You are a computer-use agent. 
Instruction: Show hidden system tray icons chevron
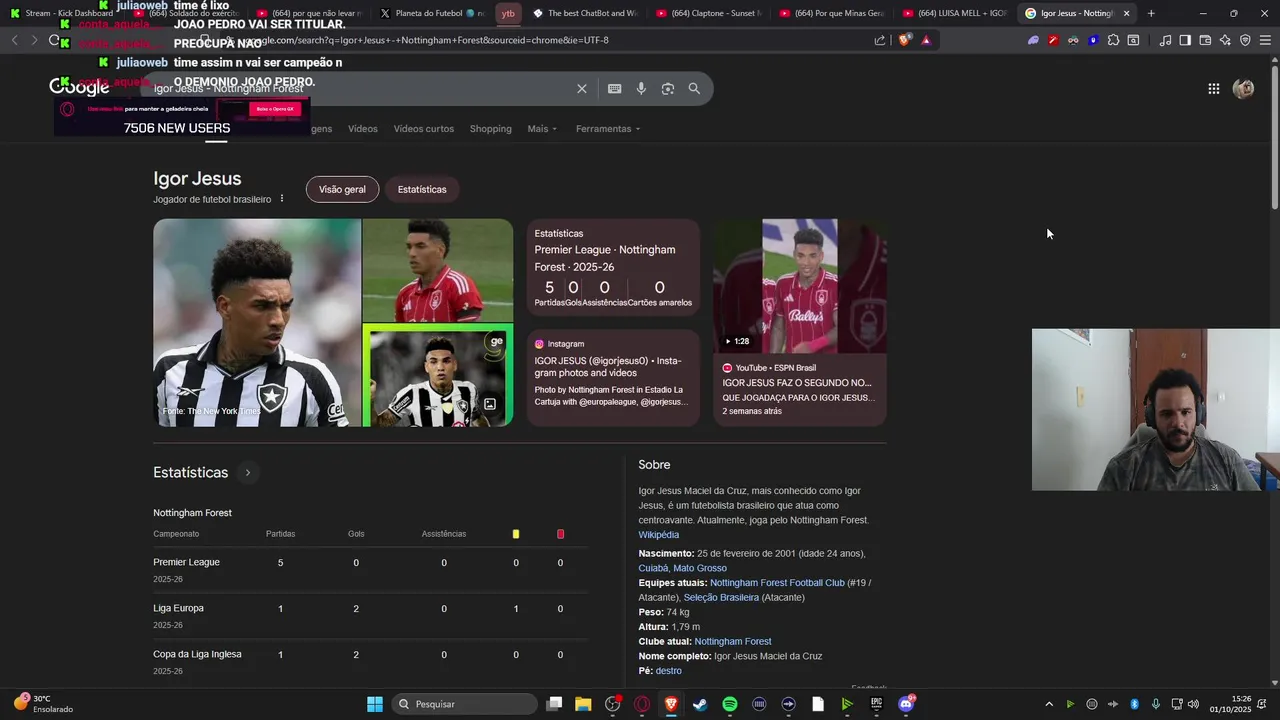(x=1049, y=704)
